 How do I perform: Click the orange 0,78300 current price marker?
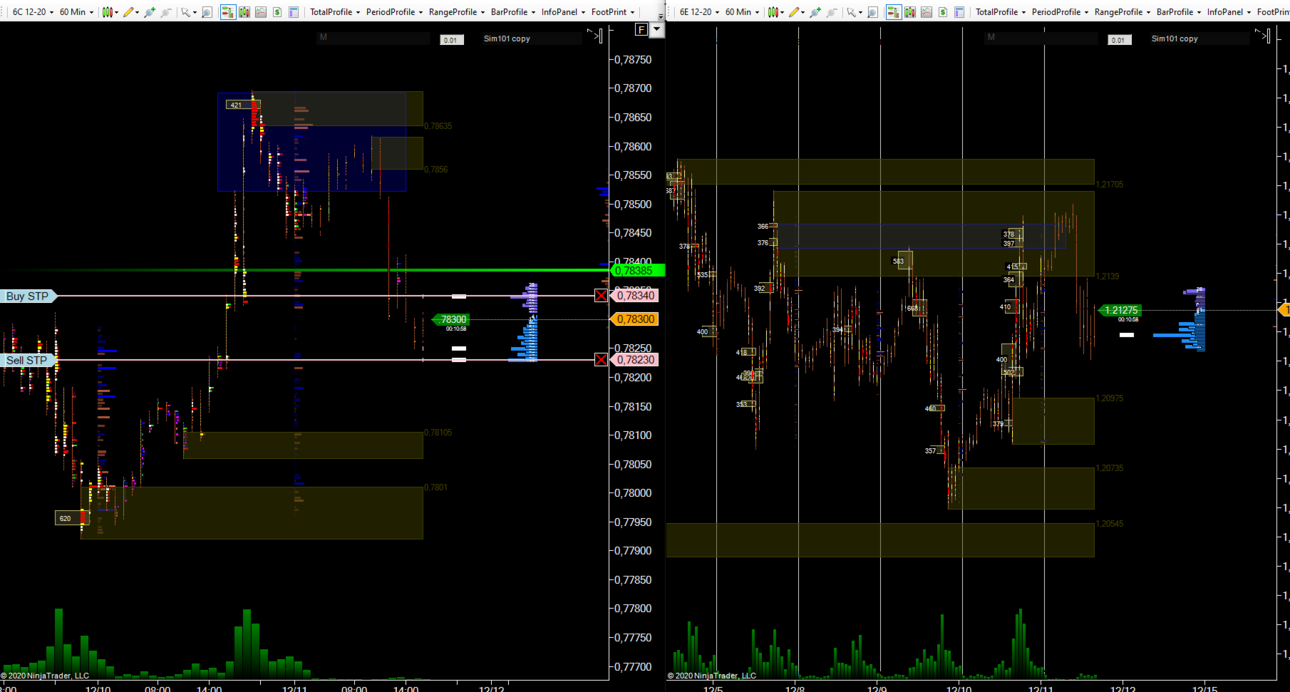(634, 319)
